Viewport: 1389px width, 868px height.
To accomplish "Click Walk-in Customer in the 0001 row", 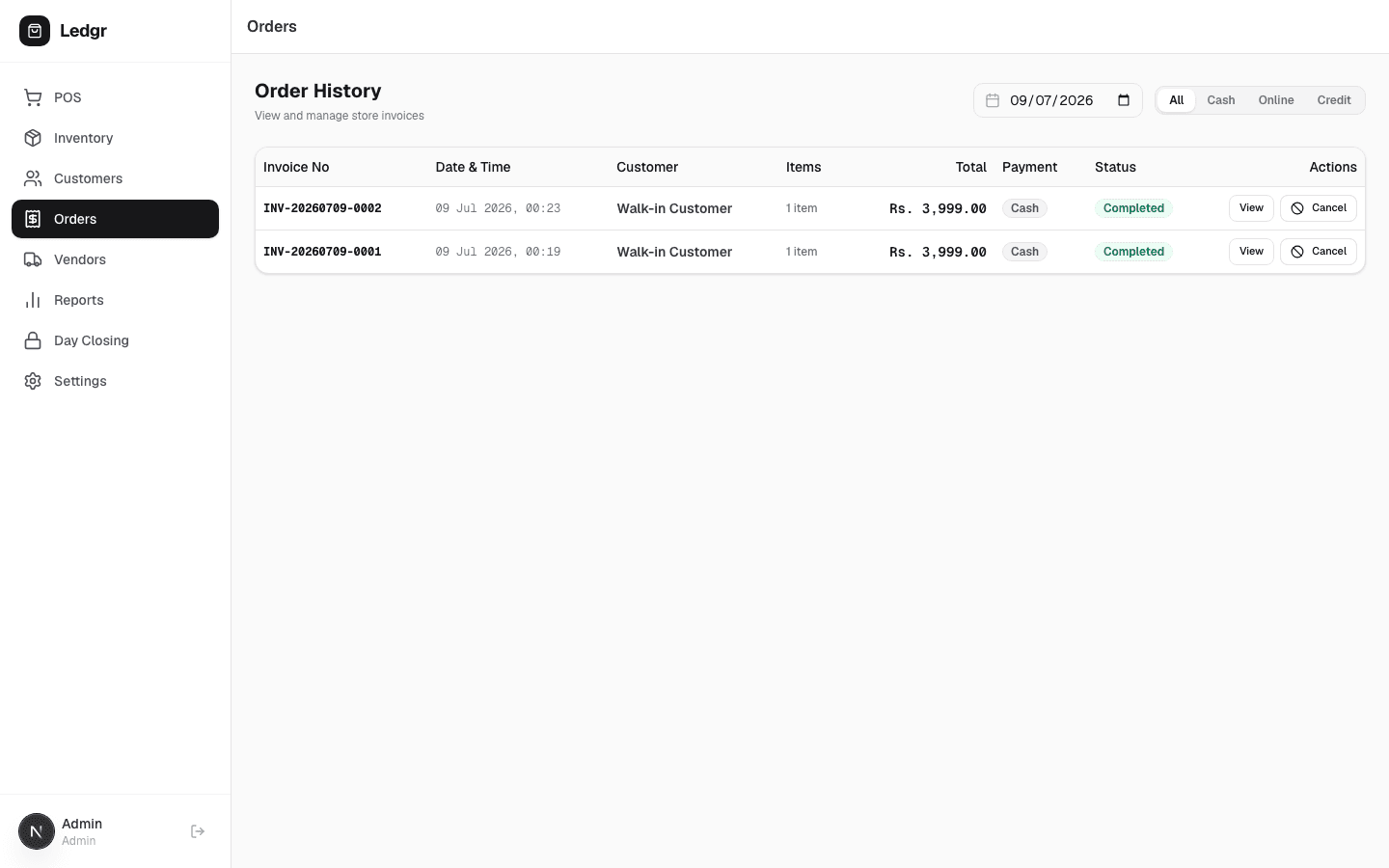I will (x=674, y=252).
